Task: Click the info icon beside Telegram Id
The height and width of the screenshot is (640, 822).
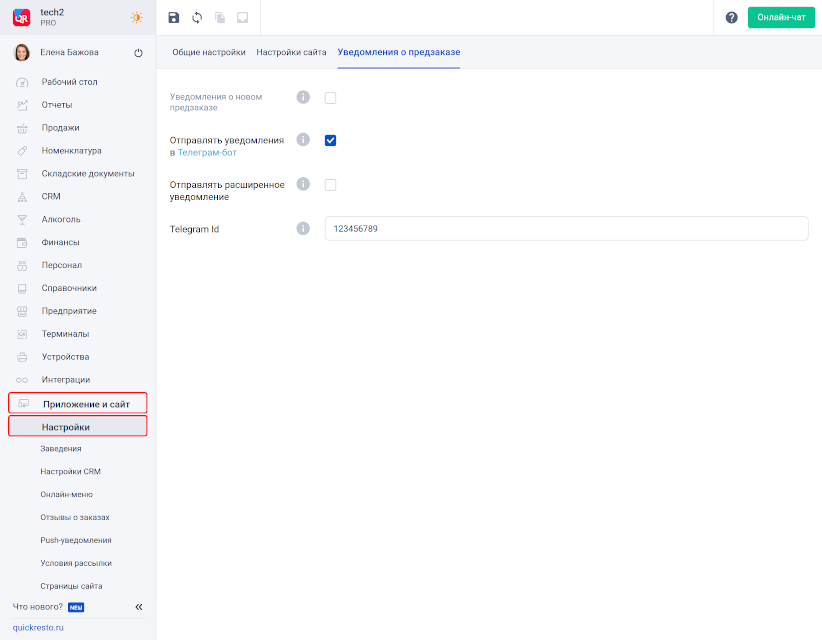Action: 303,229
